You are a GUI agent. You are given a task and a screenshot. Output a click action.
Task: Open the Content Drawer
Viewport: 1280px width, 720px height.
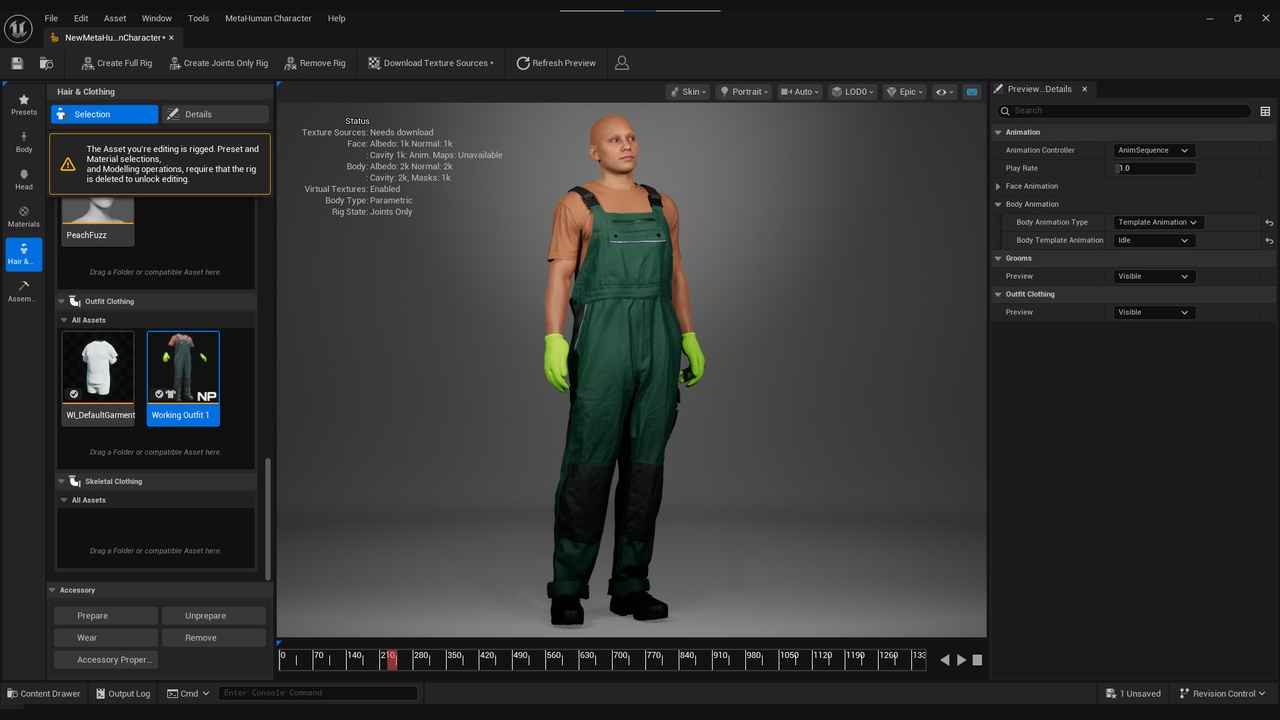[44, 693]
